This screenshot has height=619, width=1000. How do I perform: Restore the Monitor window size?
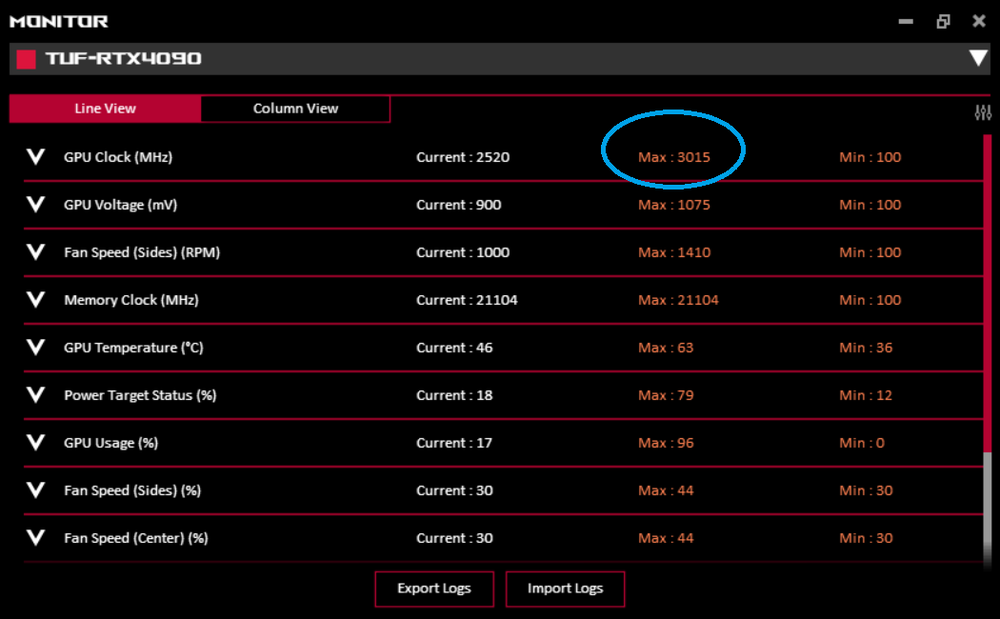pos(943,21)
